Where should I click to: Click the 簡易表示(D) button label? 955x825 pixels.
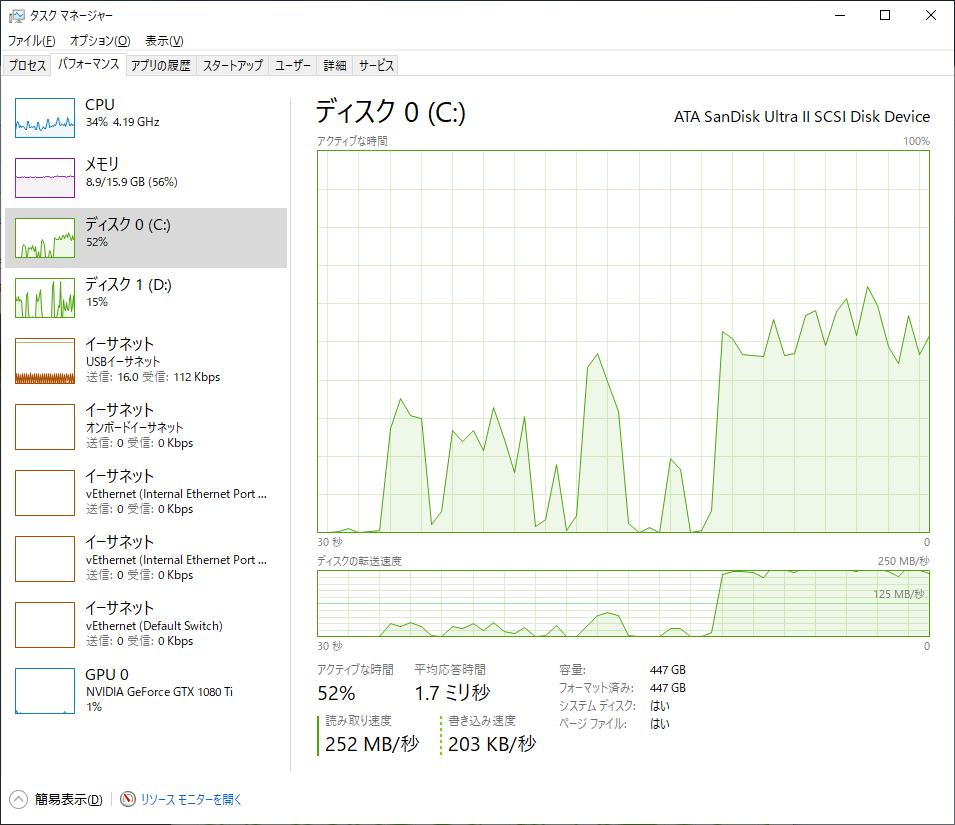tap(69, 799)
